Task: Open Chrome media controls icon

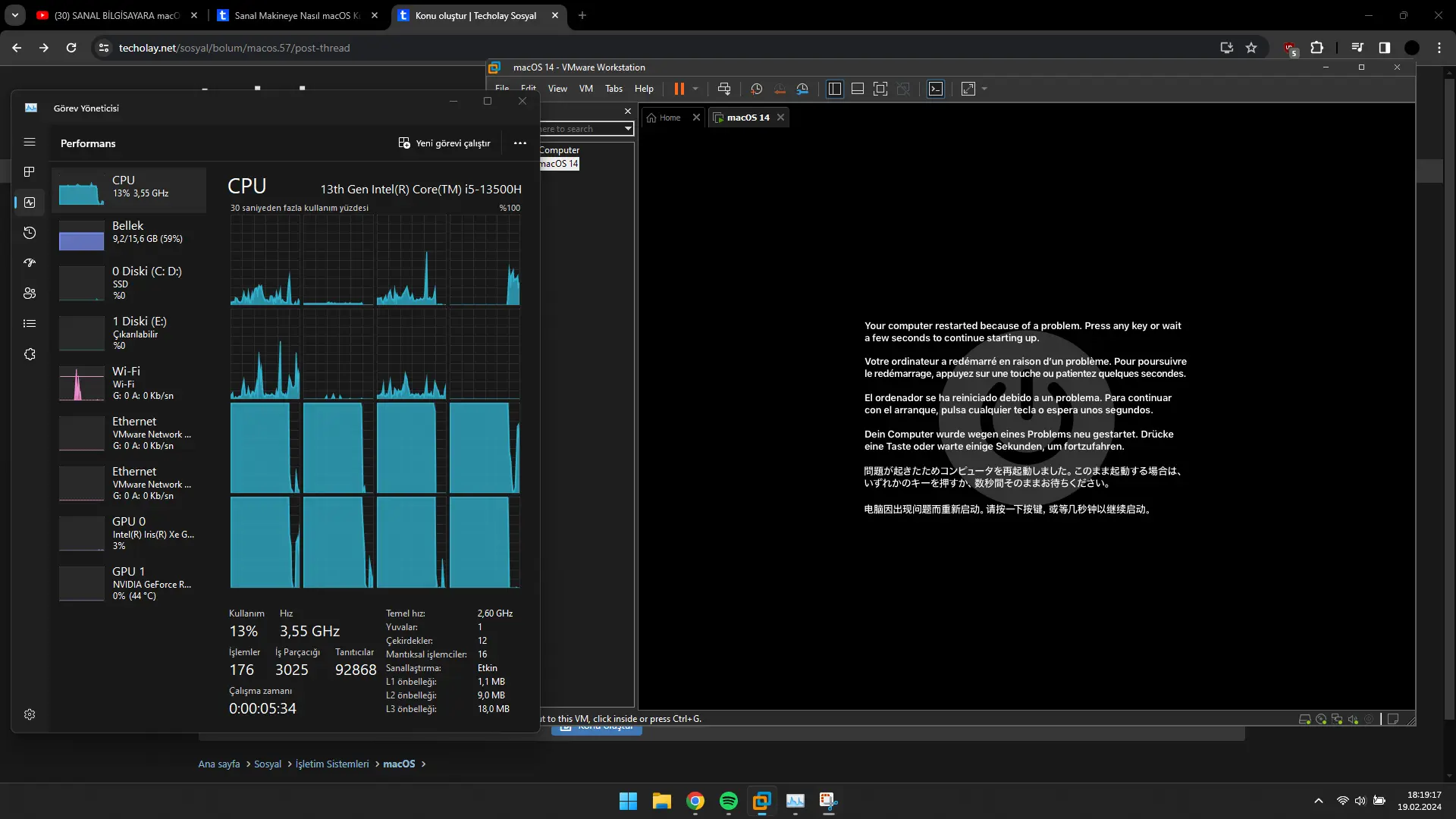Action: [1357, 48]
